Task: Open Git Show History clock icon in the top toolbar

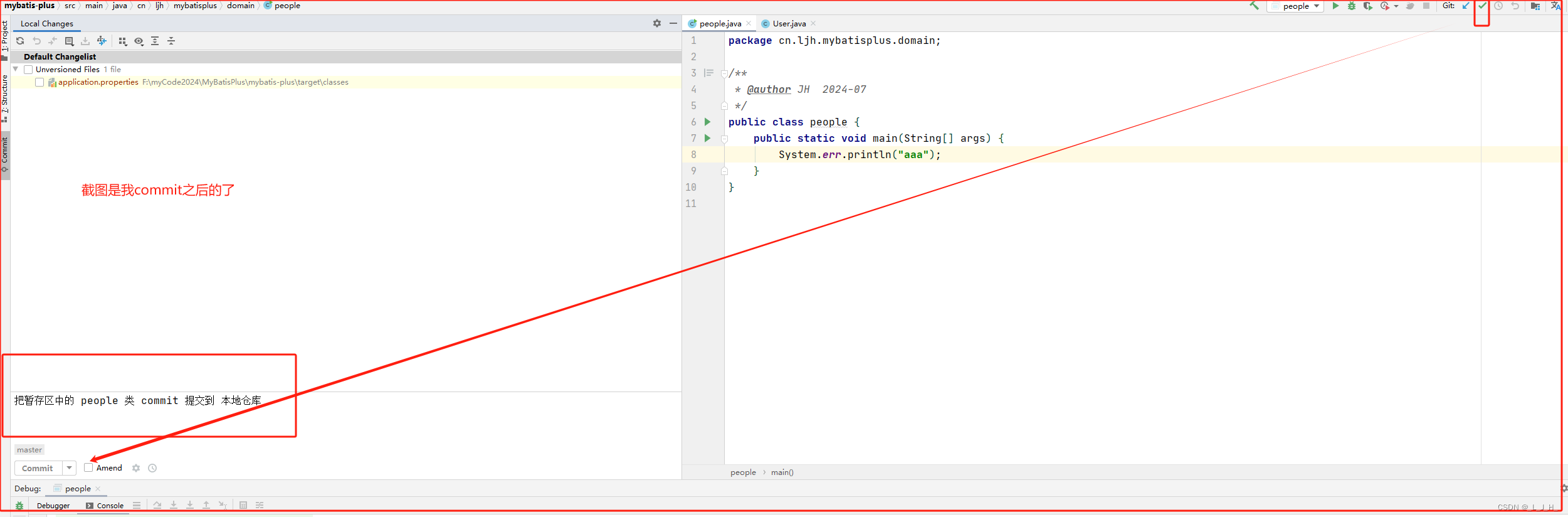Action: tap(1498, 6)
